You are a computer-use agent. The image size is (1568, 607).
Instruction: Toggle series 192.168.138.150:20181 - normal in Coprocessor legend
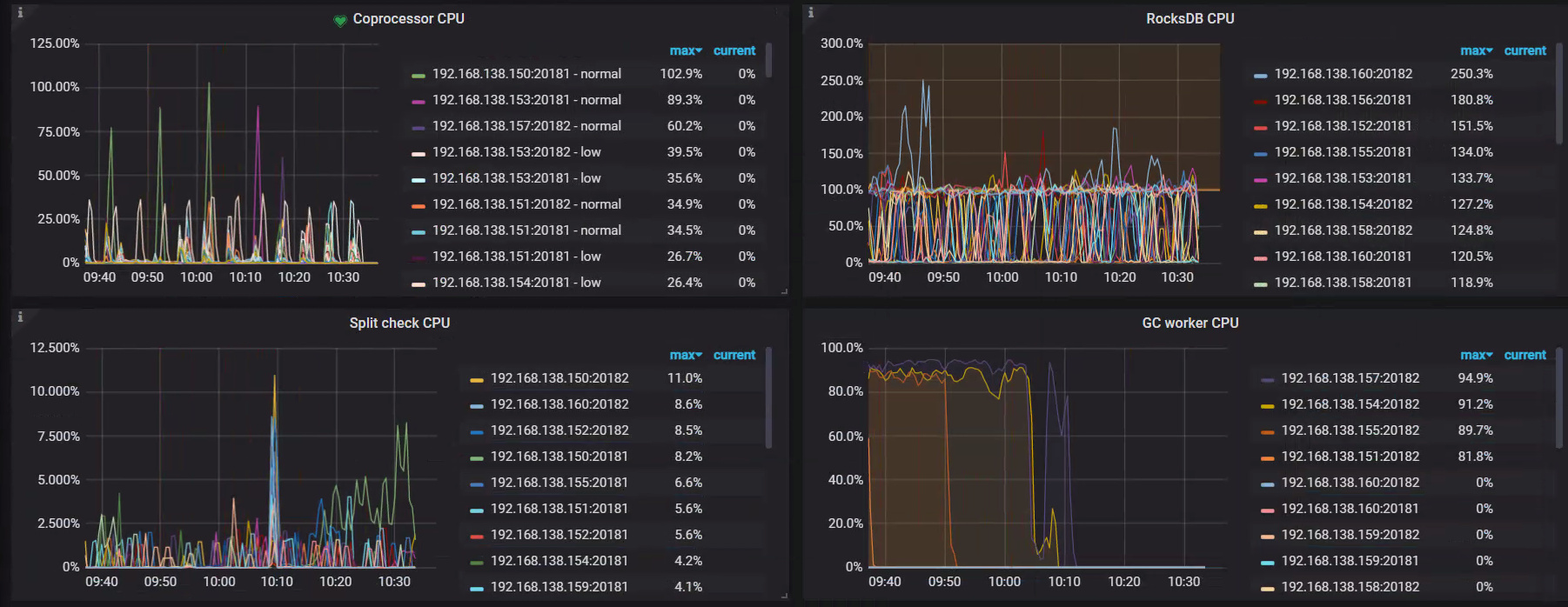click(x=526, y=74)
